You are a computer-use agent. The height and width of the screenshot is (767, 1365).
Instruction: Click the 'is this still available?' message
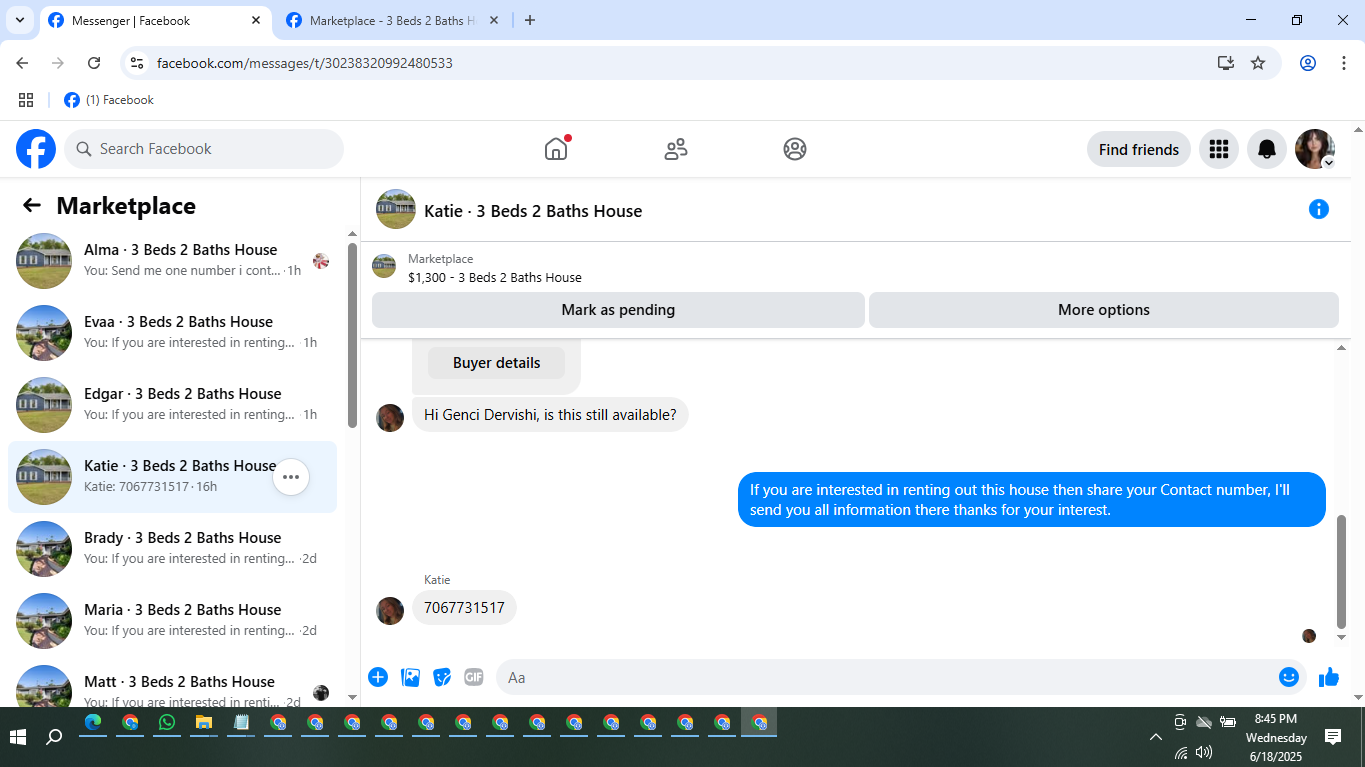550,414
